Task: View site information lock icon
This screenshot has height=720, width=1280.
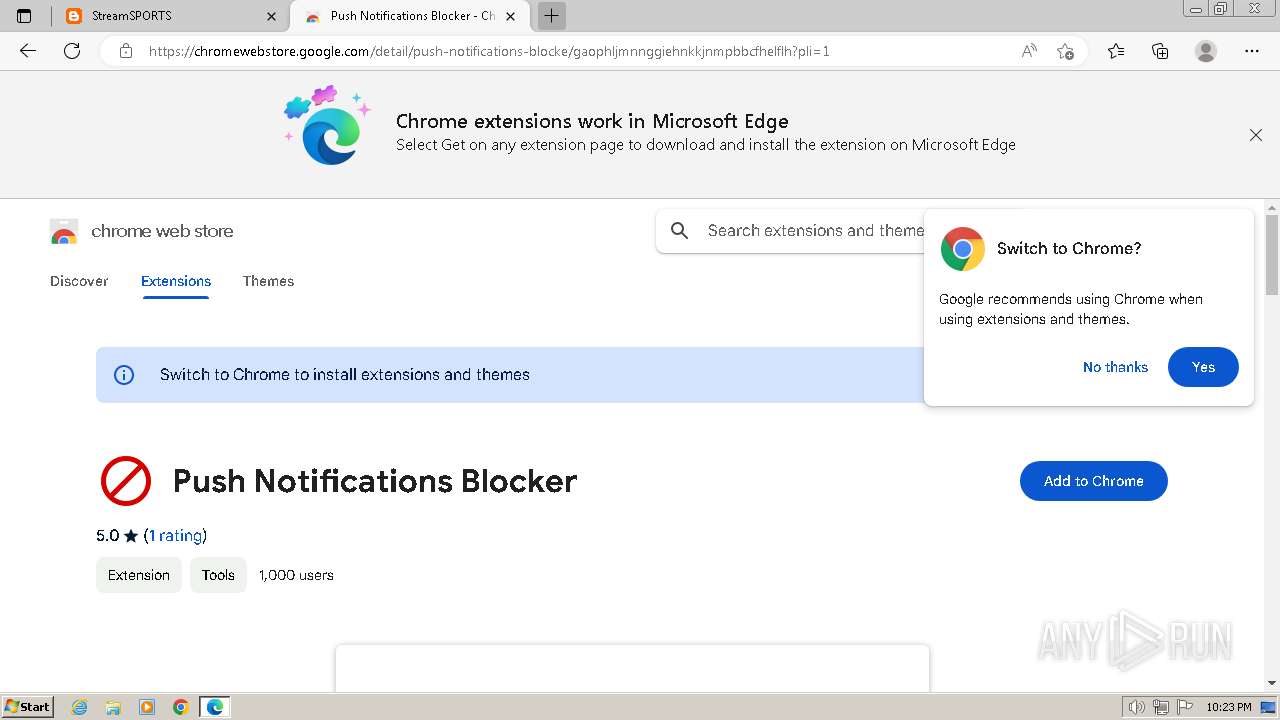Action: (x=126, y=51)
